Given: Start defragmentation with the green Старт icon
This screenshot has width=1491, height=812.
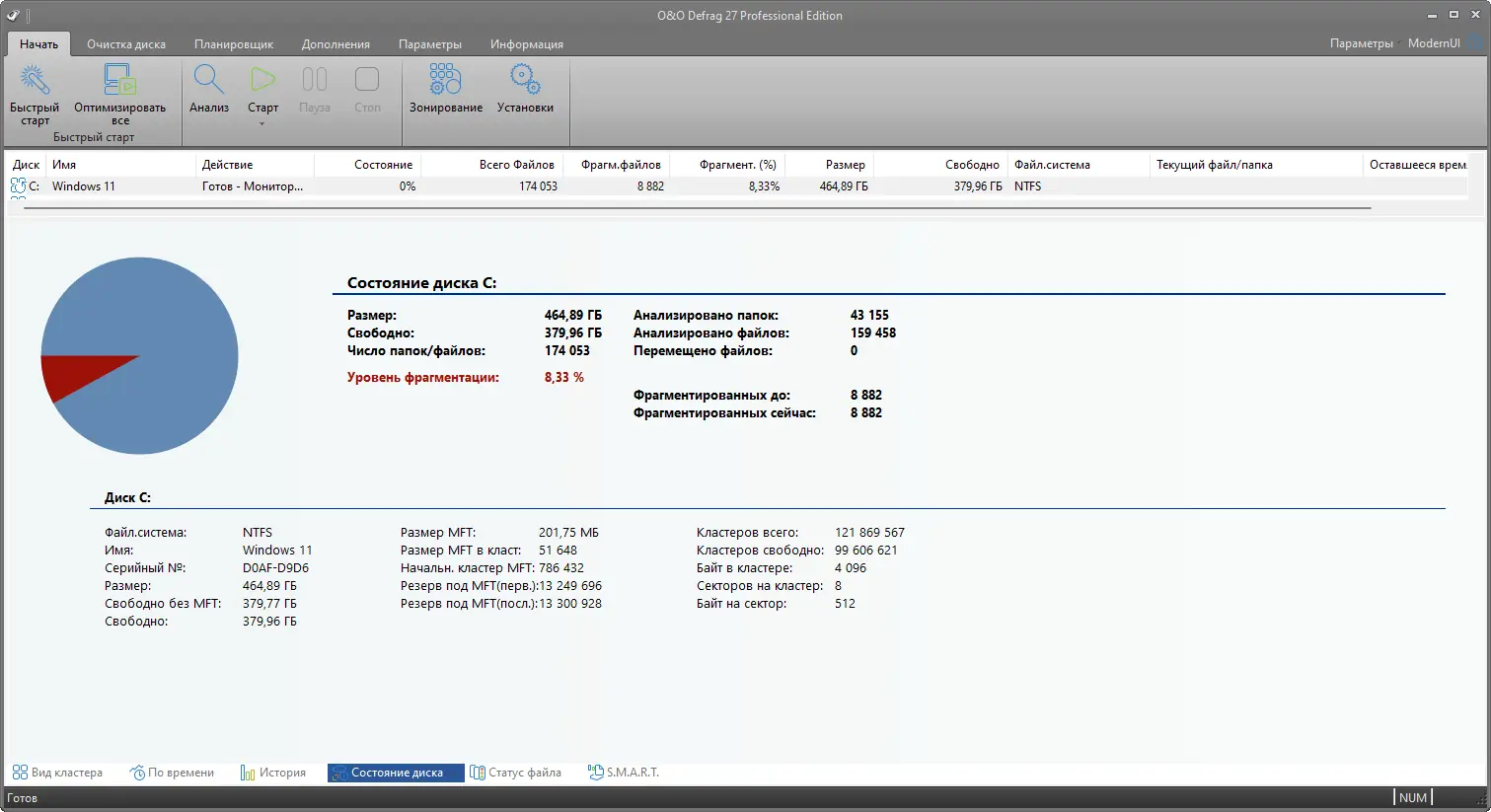Looking at the screenshot, I should click(262, 89).
